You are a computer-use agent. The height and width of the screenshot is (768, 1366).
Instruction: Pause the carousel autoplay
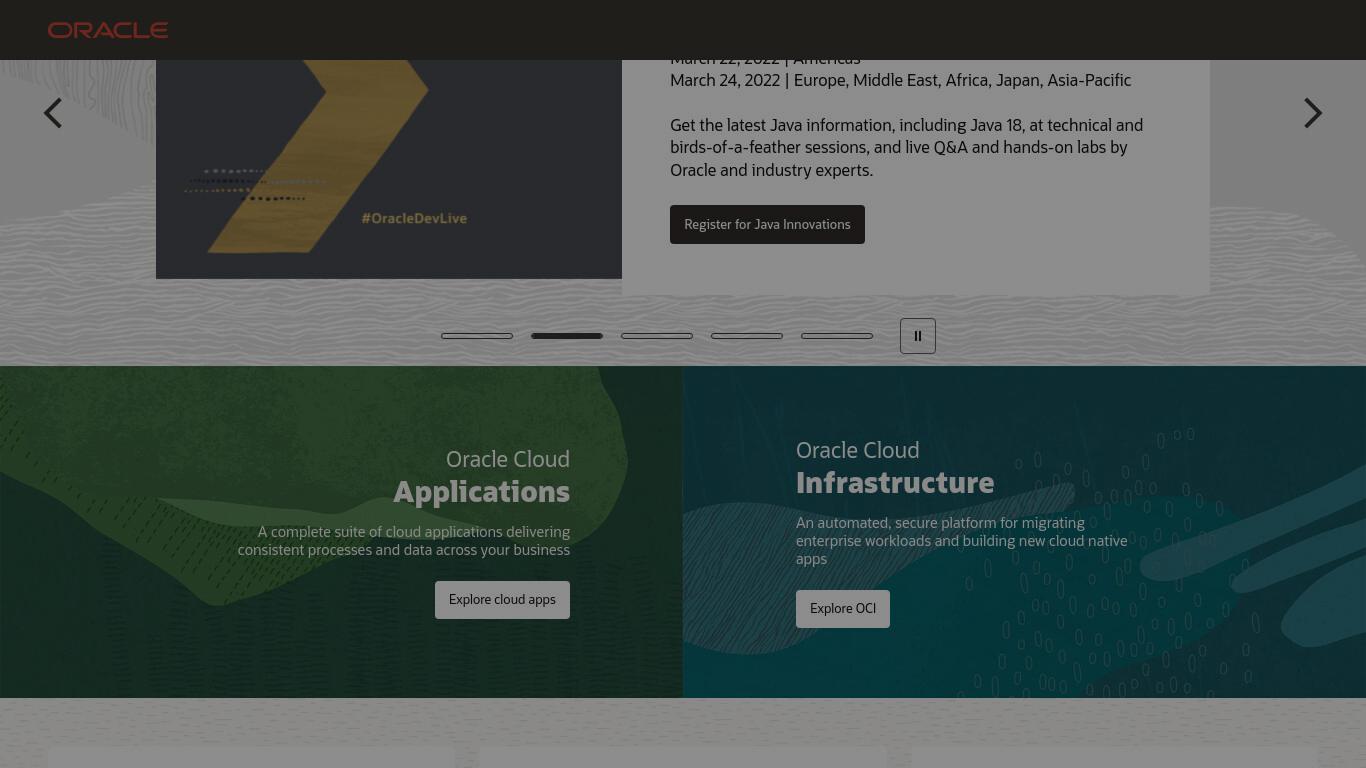pos(918,336)
